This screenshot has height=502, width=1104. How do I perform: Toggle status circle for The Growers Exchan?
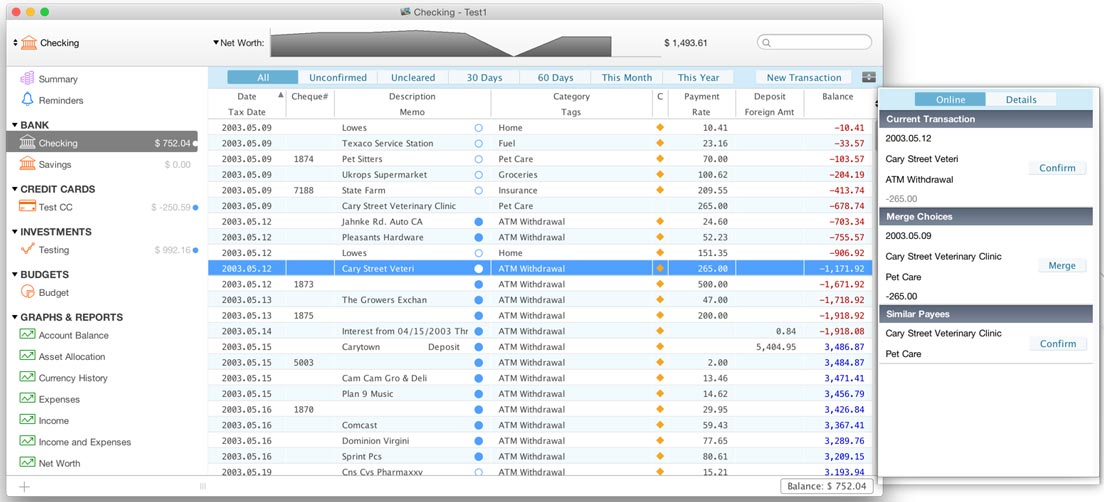coord(479,300)
